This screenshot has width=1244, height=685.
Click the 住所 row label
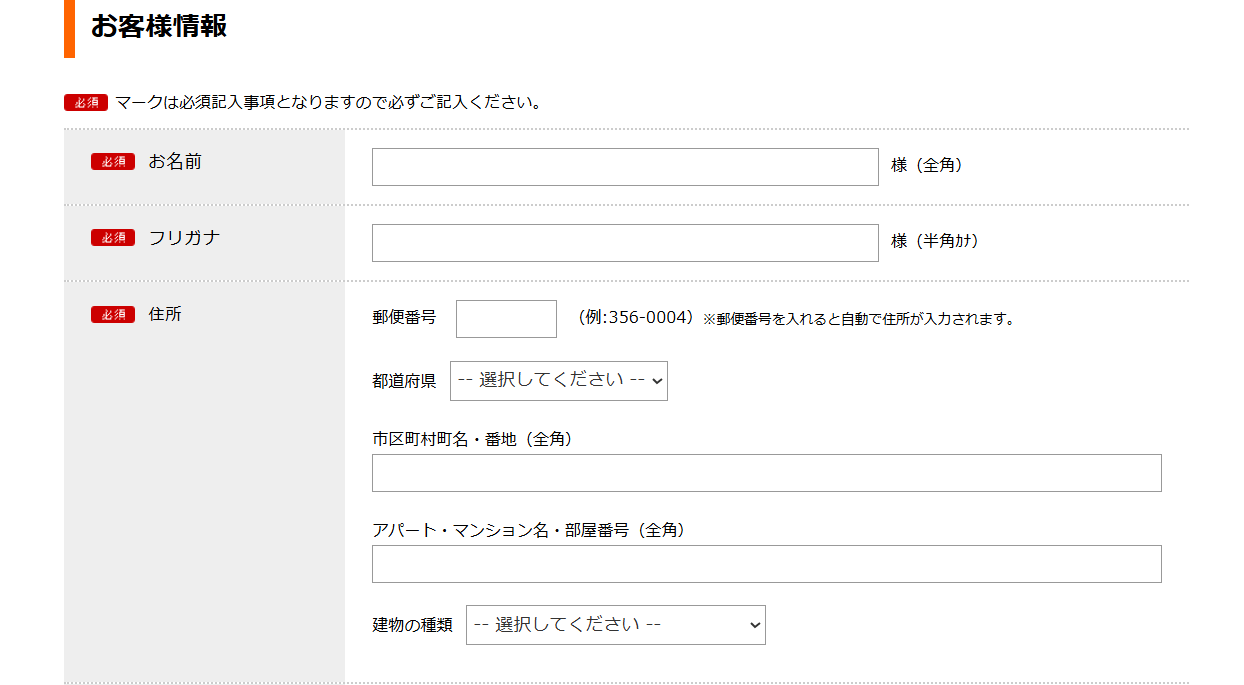pyautogui.click(x=165, y=314)
